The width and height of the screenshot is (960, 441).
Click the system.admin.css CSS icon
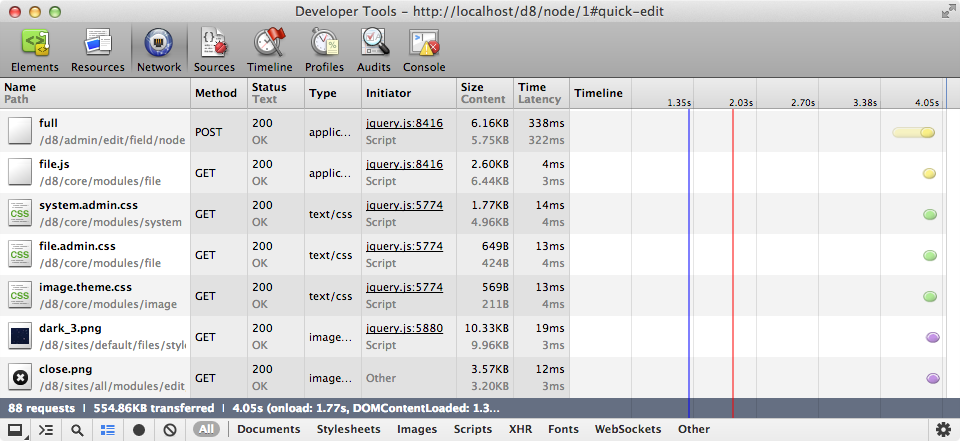(x=20, y=214)
